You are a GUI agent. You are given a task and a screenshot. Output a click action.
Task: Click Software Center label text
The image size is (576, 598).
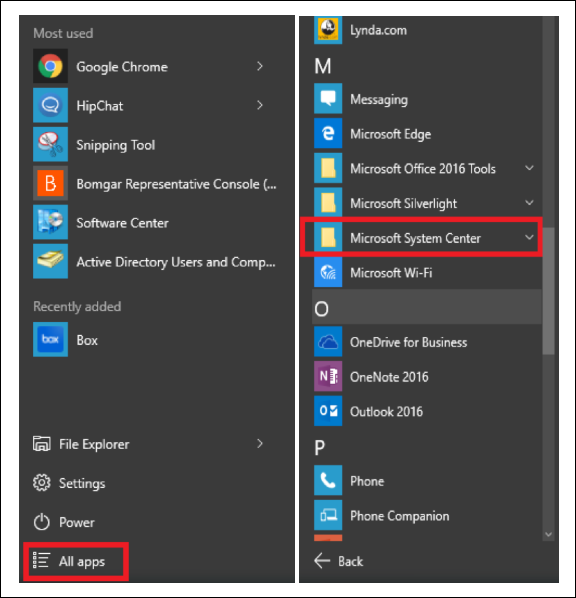122,223
